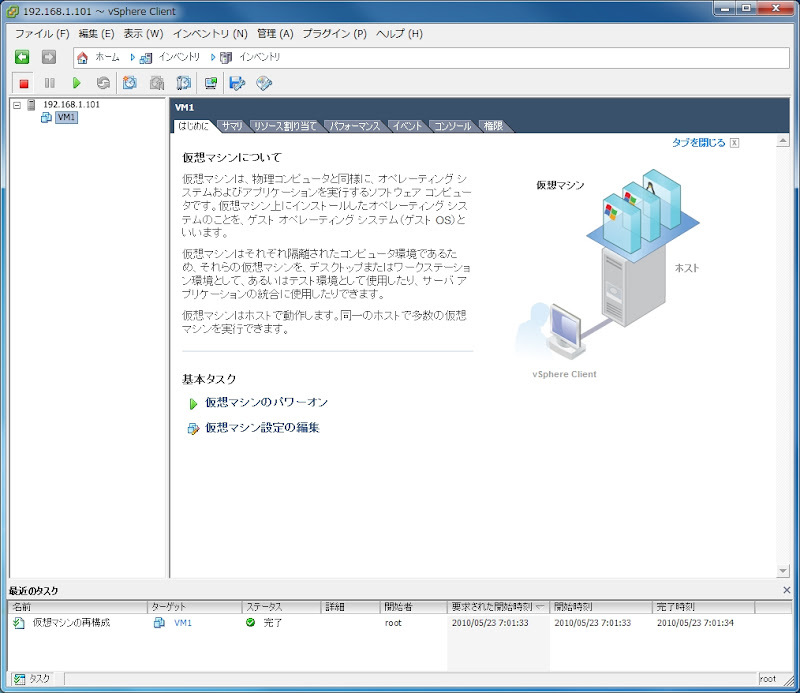The image size is (800, 693).
Task: Click the VM1 target icon in tasks
Action: point(159,623)
